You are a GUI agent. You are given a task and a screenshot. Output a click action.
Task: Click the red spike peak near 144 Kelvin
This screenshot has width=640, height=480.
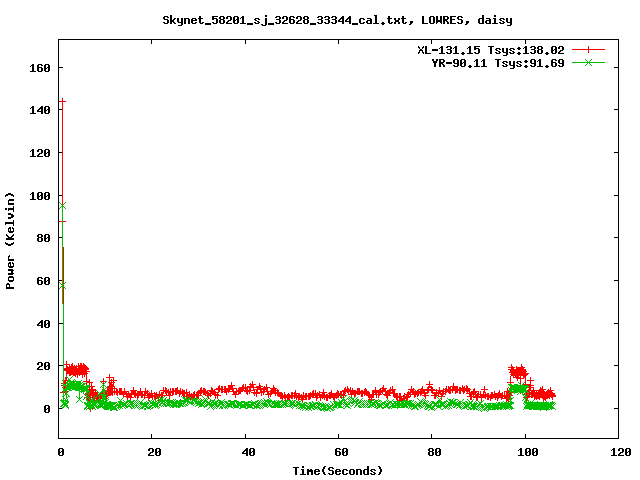click(62, 101)
